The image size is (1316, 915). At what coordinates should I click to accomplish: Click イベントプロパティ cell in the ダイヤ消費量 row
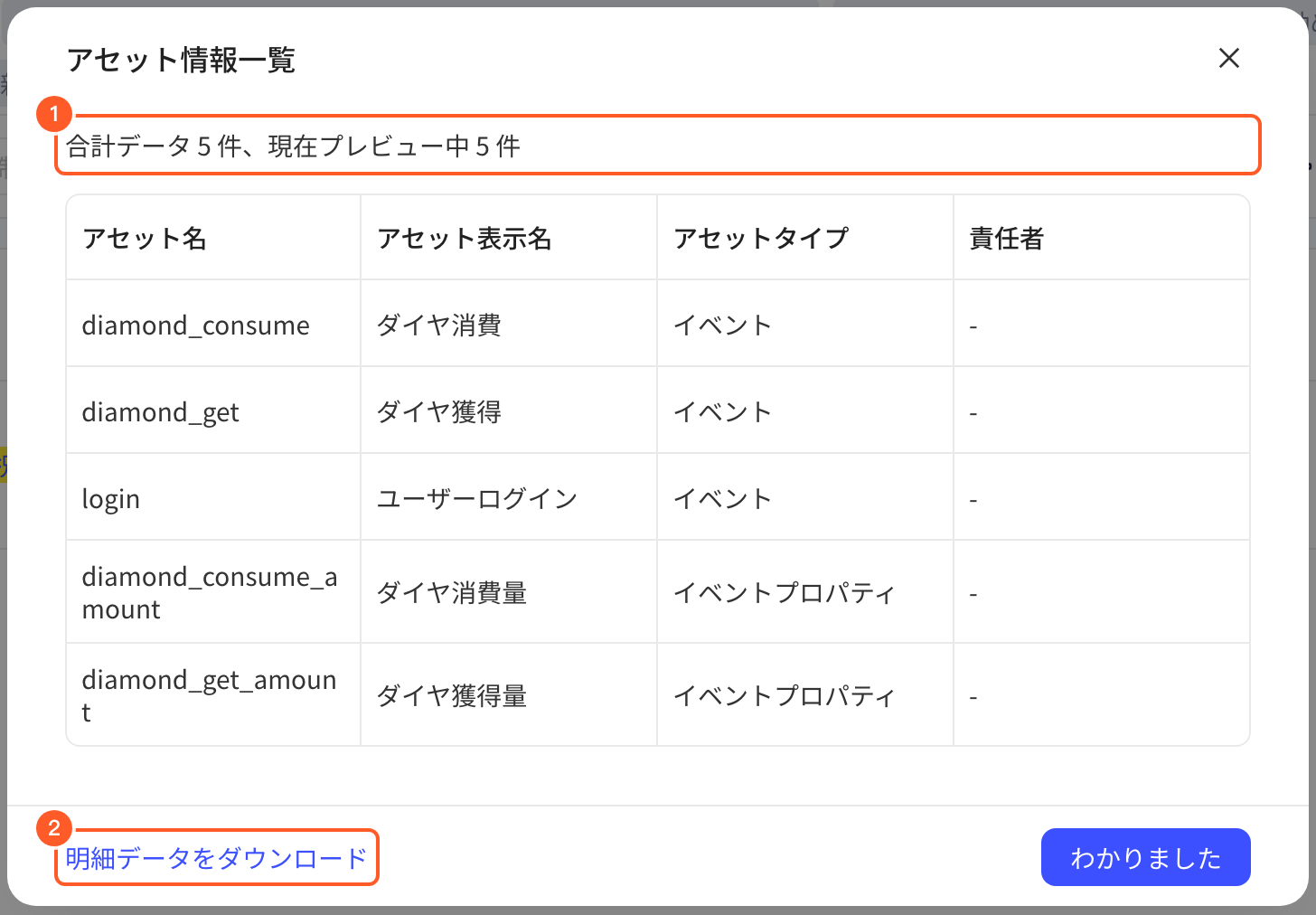click(x=805, y=592)
